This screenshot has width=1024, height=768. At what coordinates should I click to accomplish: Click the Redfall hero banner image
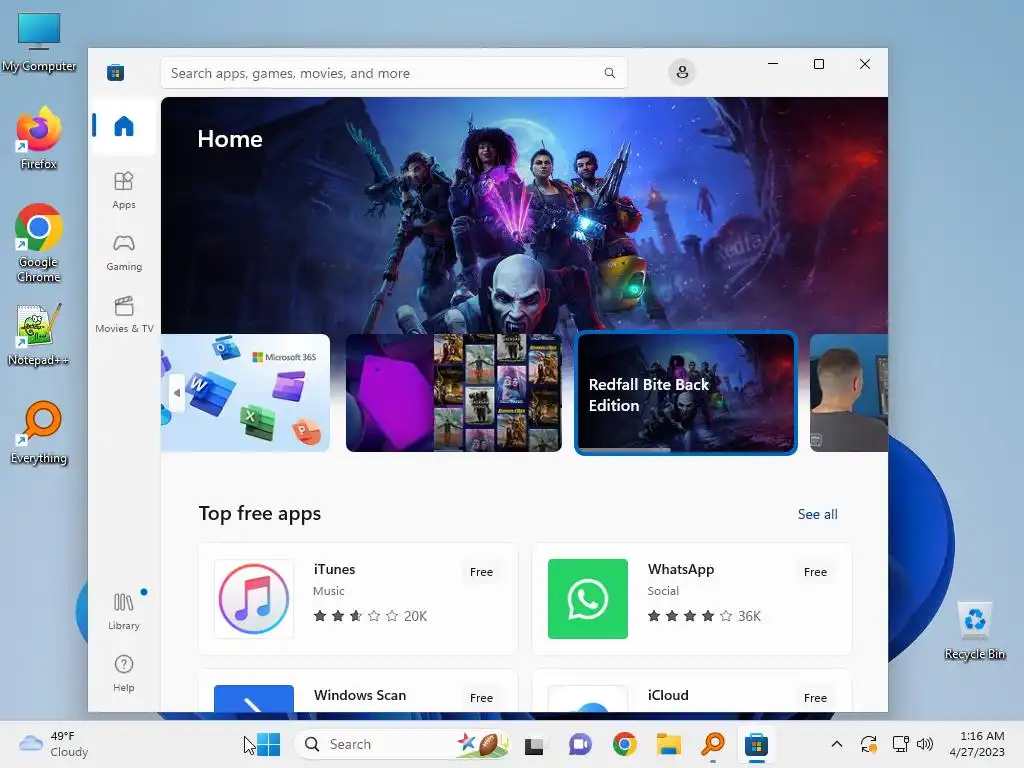524,216
